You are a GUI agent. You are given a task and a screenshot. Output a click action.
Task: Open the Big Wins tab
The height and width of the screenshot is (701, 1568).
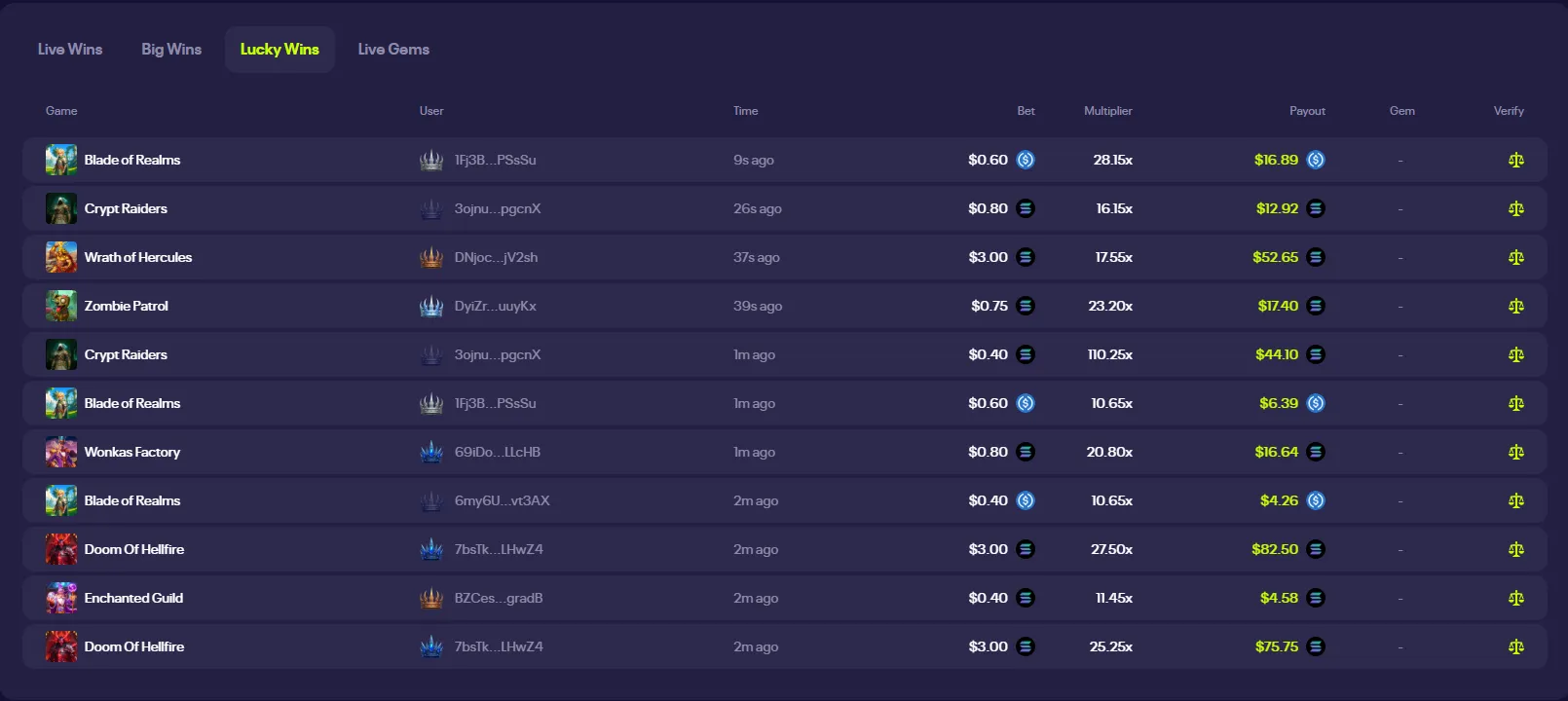[x=171, y=49]
